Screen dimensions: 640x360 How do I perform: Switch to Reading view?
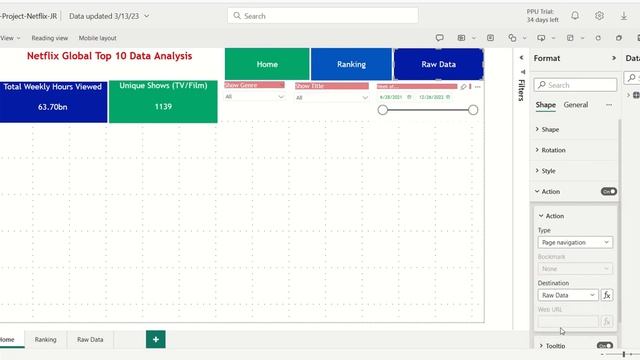click(x=49, y=38)
